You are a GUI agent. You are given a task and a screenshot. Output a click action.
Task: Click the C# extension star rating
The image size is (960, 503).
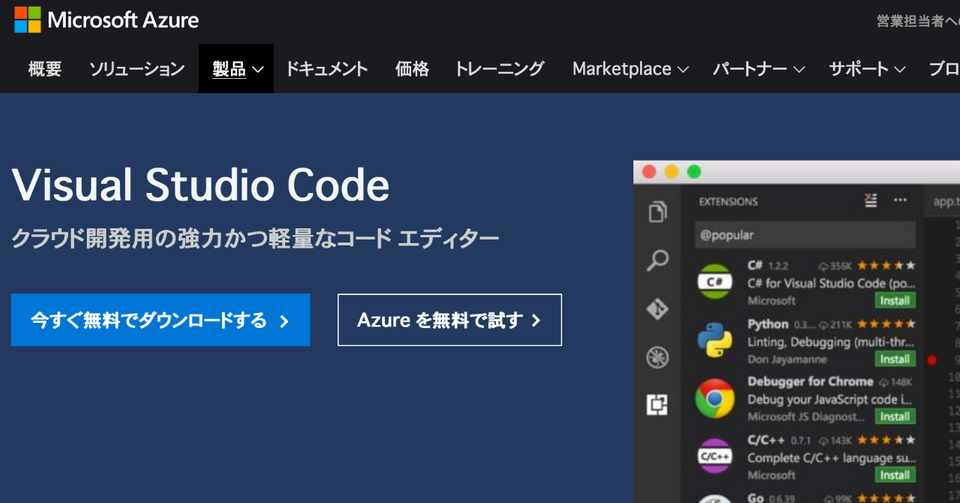[x=886, y=266]
